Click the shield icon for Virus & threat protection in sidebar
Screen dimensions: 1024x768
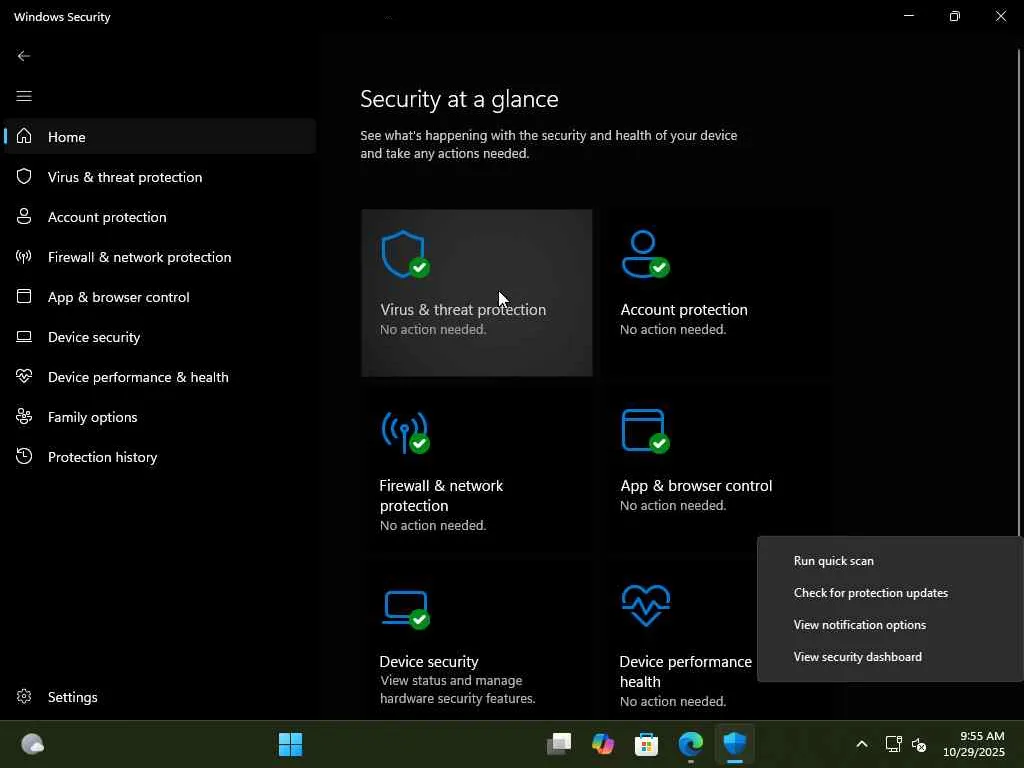click(x=24, y=176)
